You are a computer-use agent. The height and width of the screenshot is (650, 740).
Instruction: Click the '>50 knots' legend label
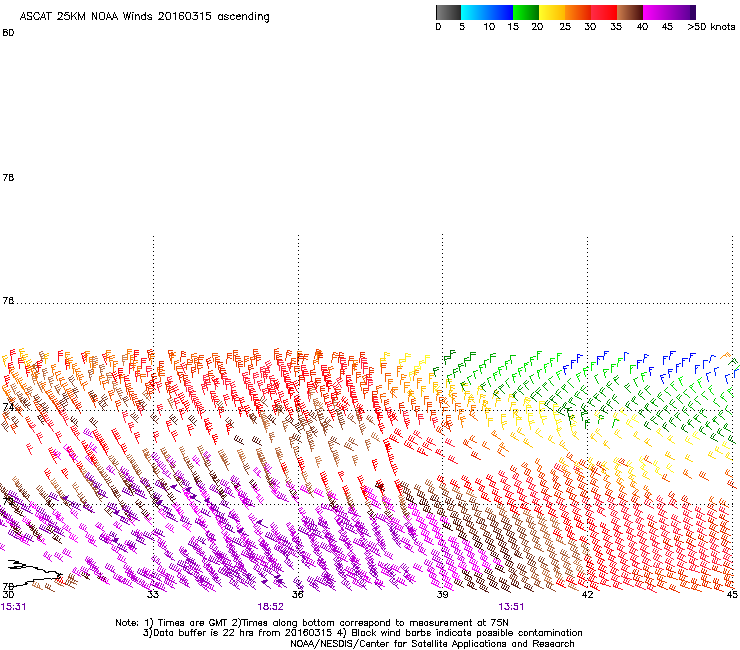click(711, 27)
